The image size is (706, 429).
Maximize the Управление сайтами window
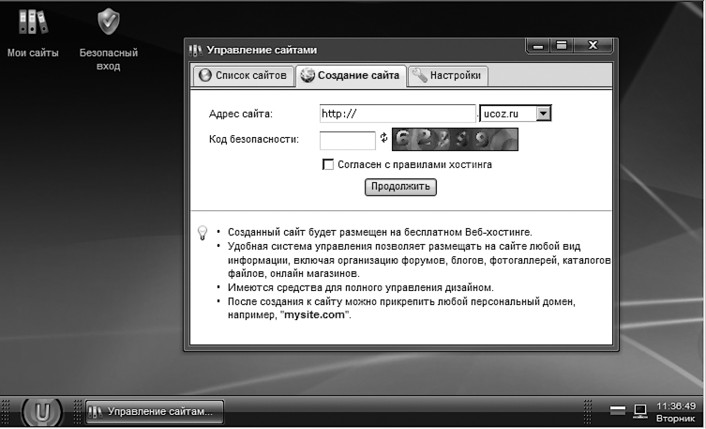click(561, 46)
